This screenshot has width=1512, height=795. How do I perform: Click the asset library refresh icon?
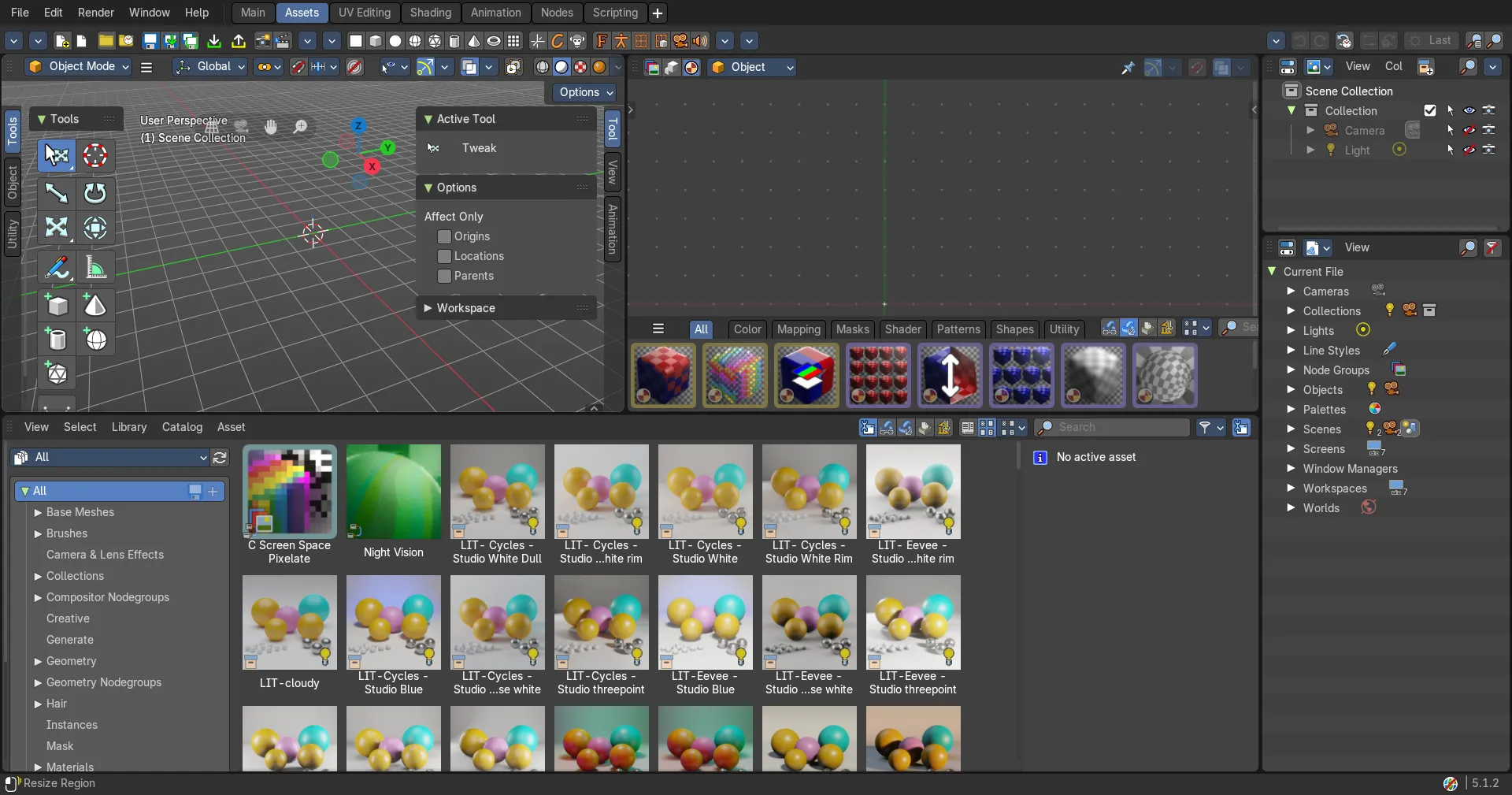tap(220, 457)
